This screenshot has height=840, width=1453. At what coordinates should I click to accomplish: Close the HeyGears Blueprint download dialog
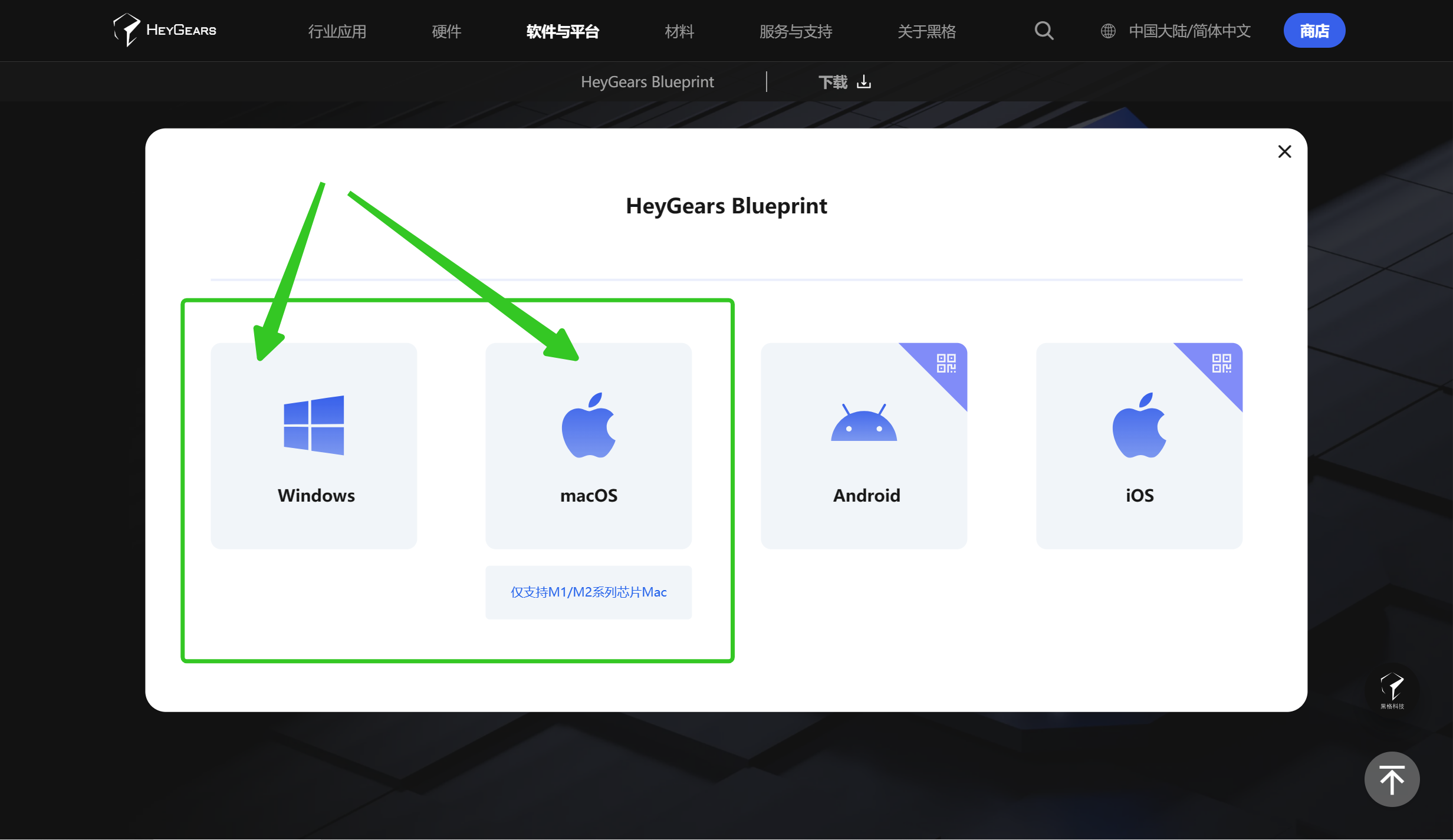coord(1284,151)
